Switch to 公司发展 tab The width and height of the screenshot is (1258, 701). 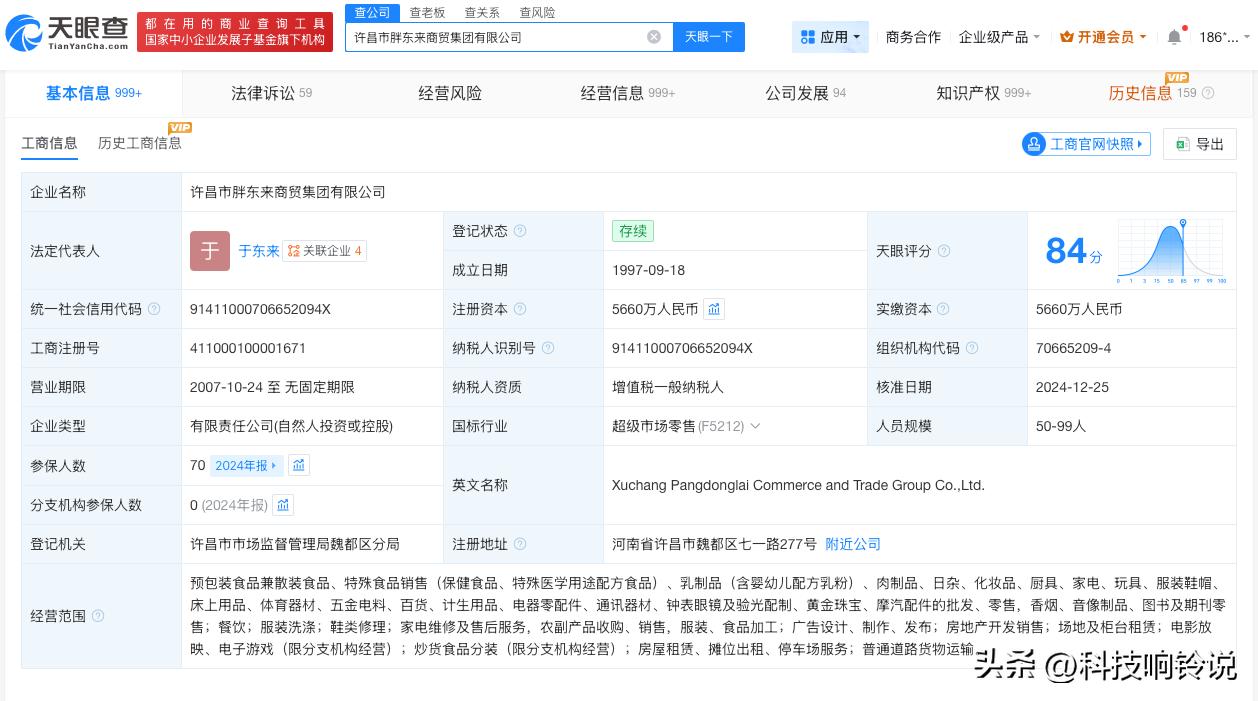pyautogui.click(x=805, y=93)
